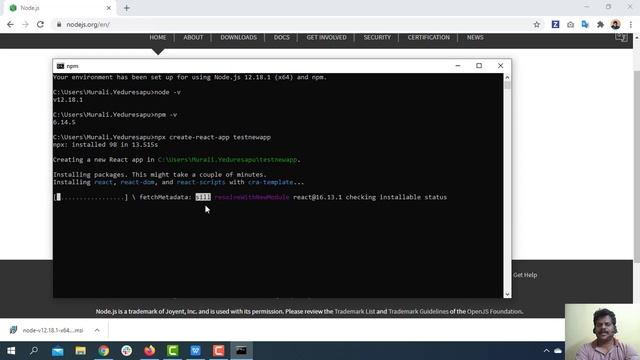Expand the download item options chevron
The width and height of the screenshot is (640, 360).
point(97,330)
